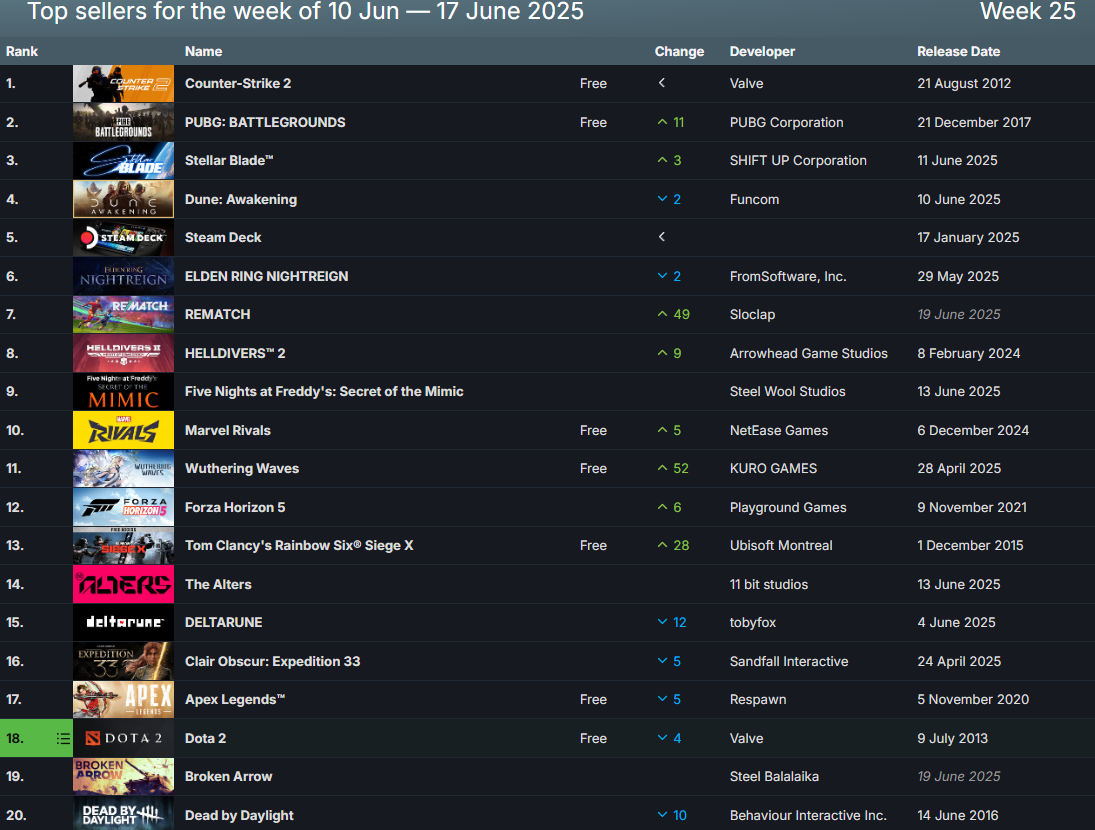Open ELDEN RING NIGHTREIGN title link

pyautogui.click(x=266, y=276)
